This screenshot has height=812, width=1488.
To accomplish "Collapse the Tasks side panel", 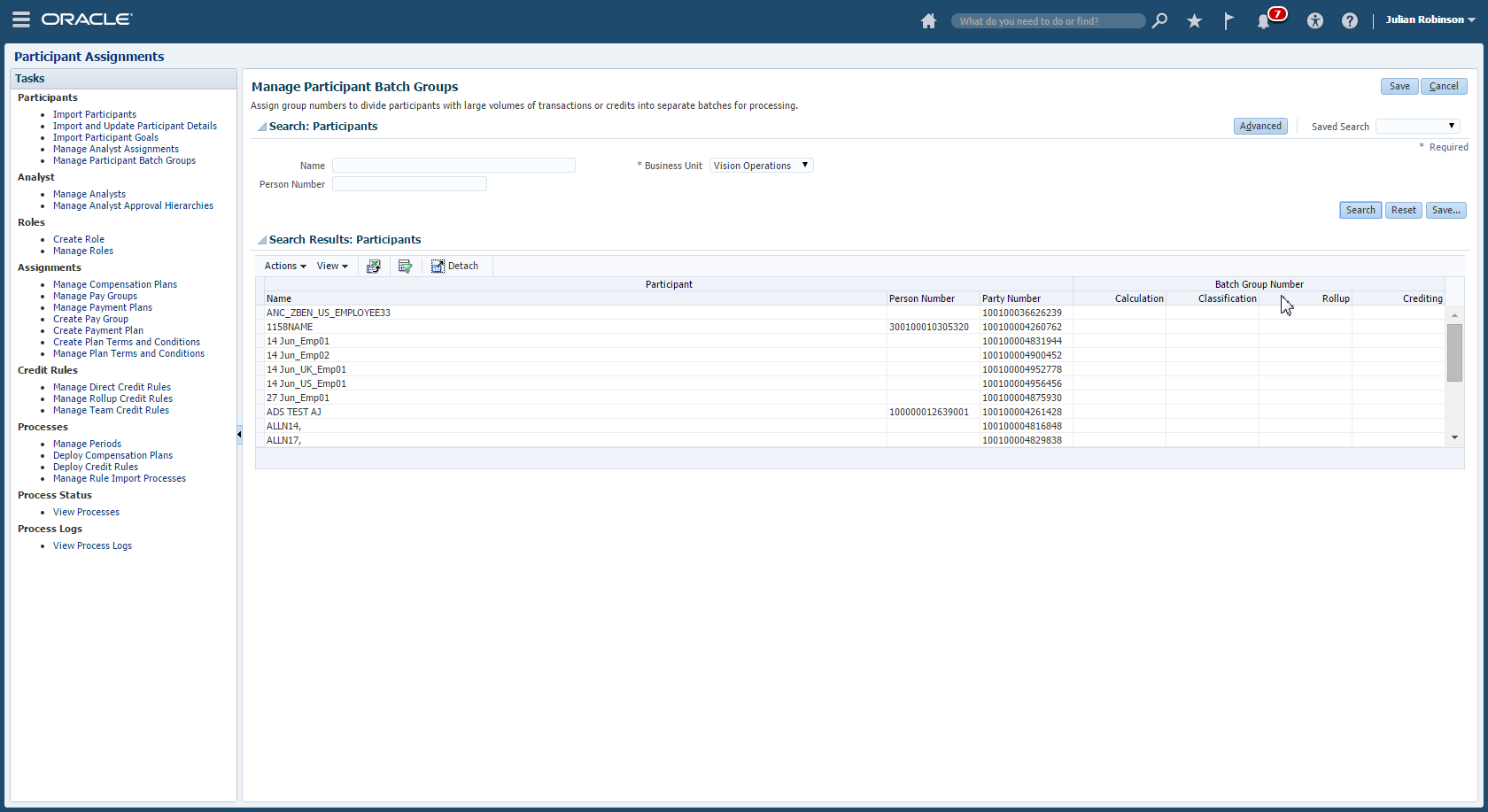I will [x=239, y=434].
